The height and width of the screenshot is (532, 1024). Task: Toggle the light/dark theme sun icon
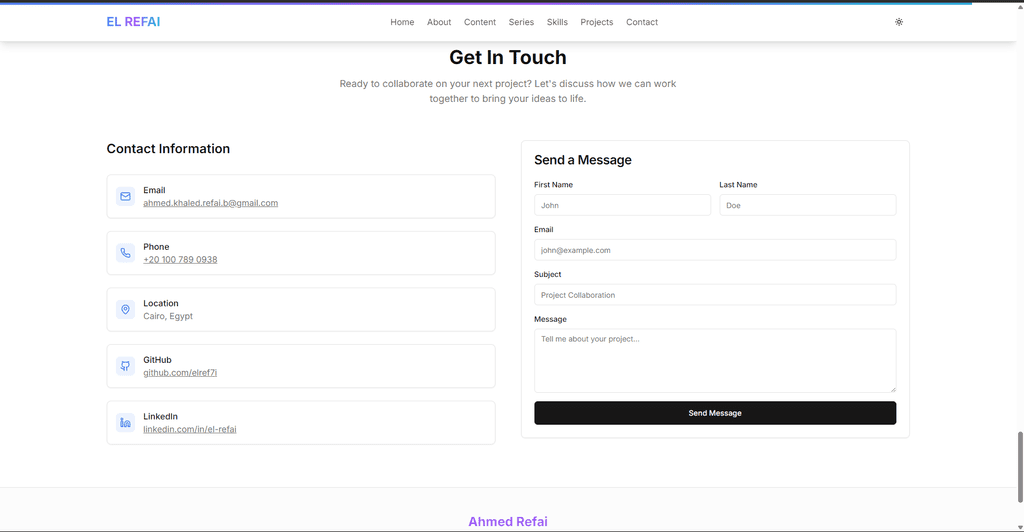coord(899,22)
